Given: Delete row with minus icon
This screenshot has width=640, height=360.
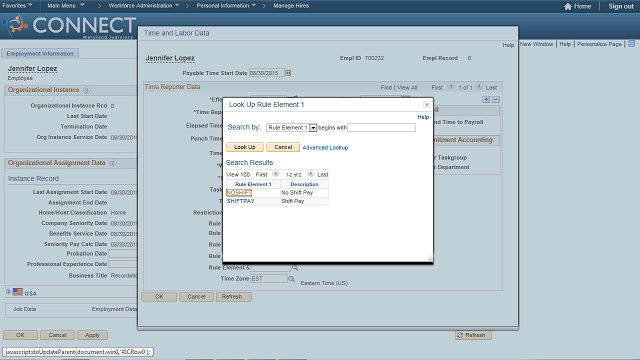Looking at the screenshot, I should (496, 99).
